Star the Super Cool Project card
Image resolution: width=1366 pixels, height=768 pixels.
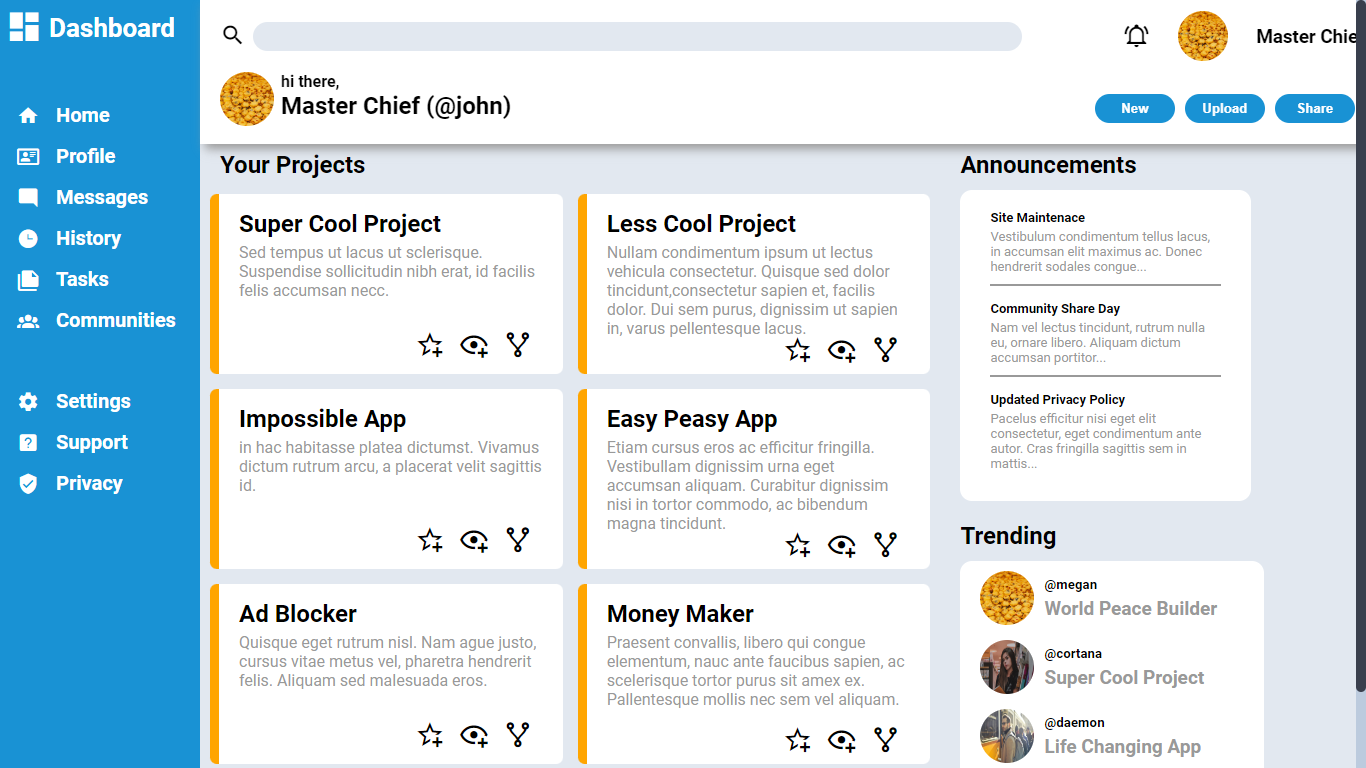(x=430, y=345)
